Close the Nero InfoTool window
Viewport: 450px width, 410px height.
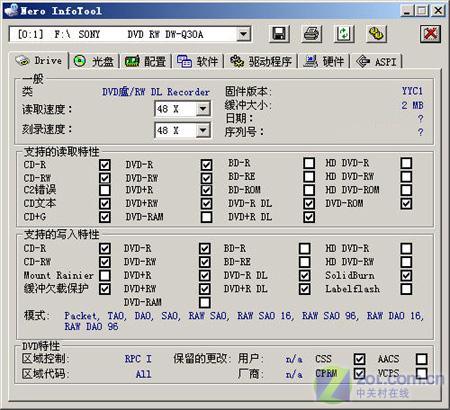pyautogui.click(x=438, y=11)
